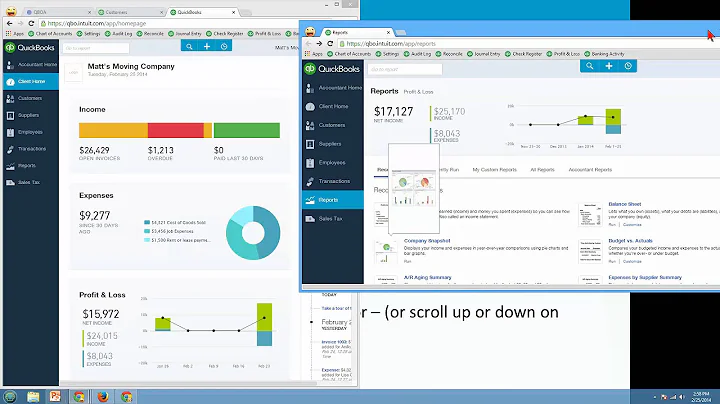Click the Company Snapshot report thumbnail

pyautogui.click(x=386, y=252)
